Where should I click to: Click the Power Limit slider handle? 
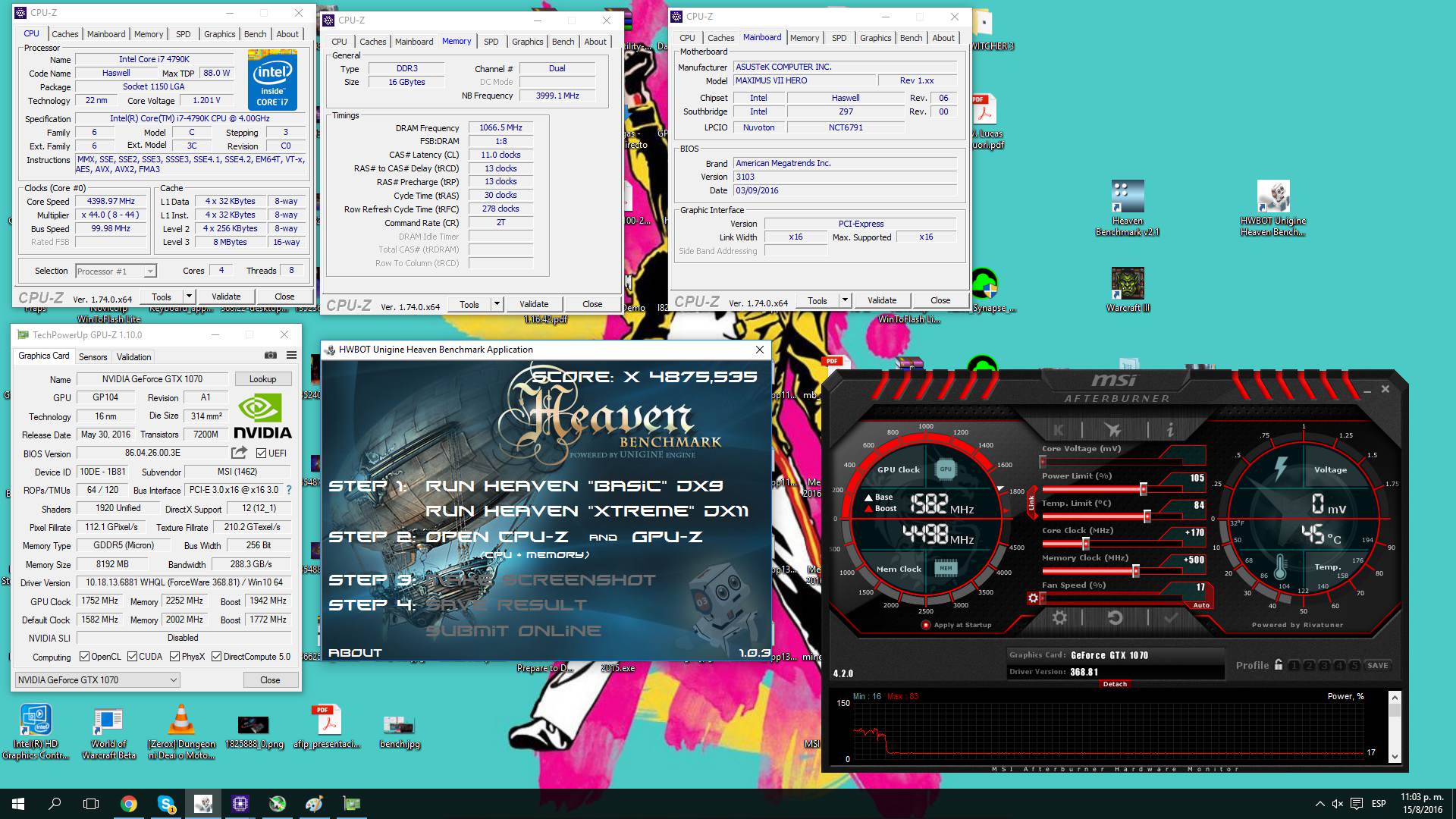(x=1144, y=489)
